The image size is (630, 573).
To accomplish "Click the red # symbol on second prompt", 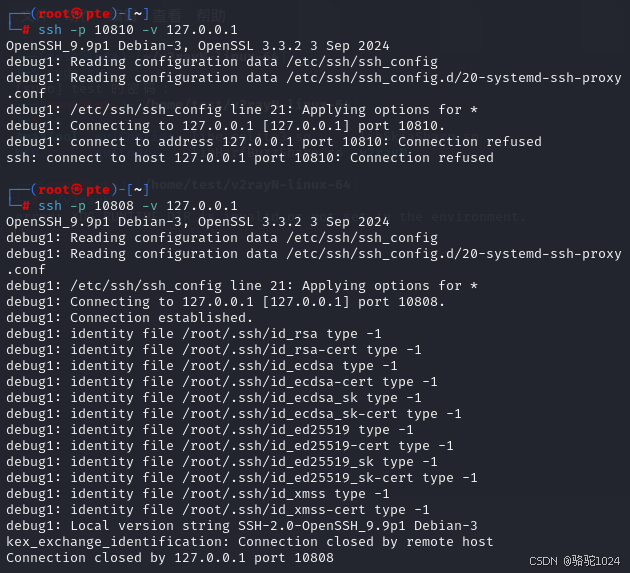I will [x=26, y=206].
